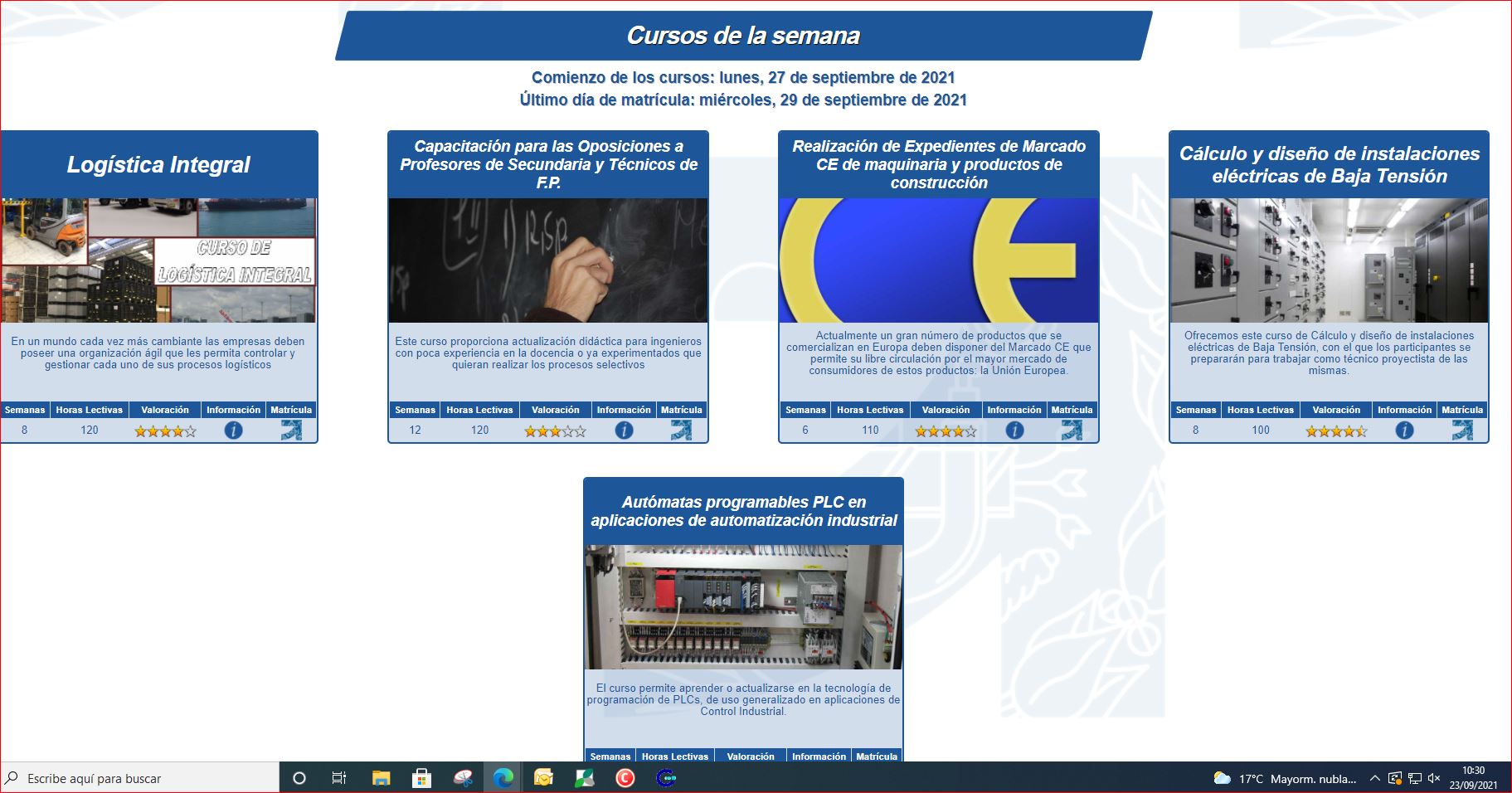Show hidden system tray icons

pyautogui.click(x=1375, y=778)
